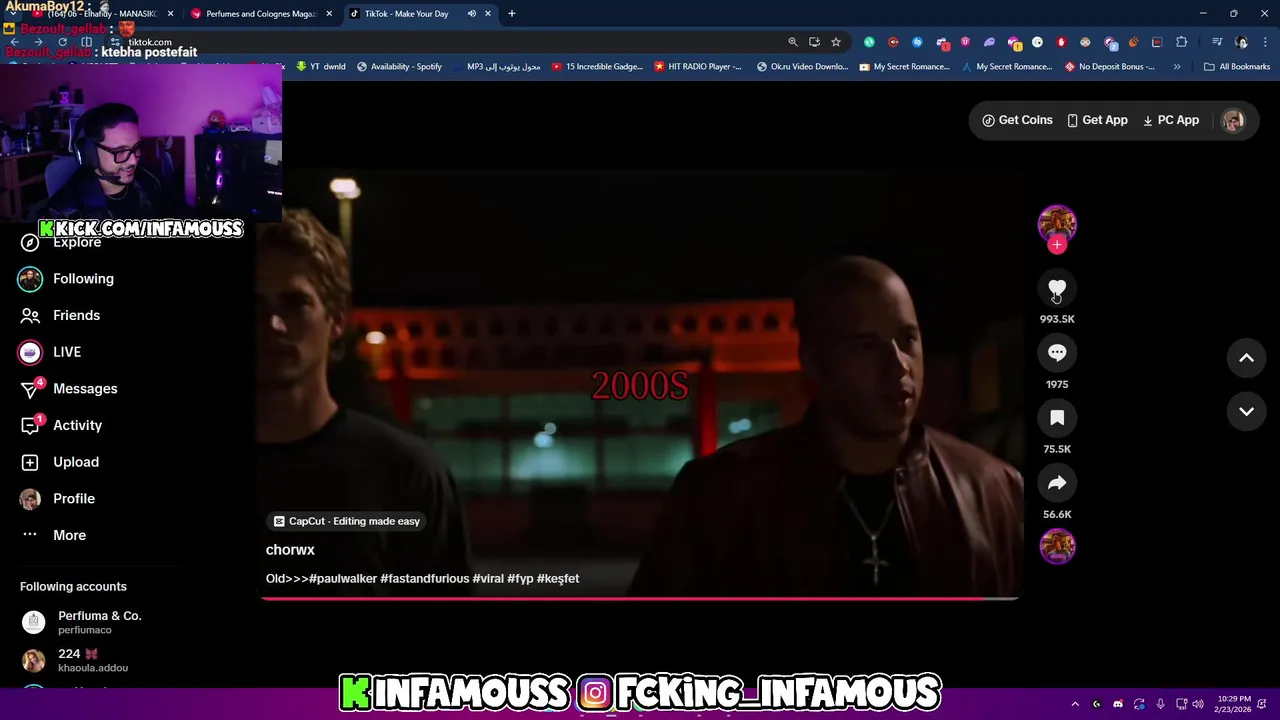
Task: Open a new browser tab
Action: coord(512,14)
